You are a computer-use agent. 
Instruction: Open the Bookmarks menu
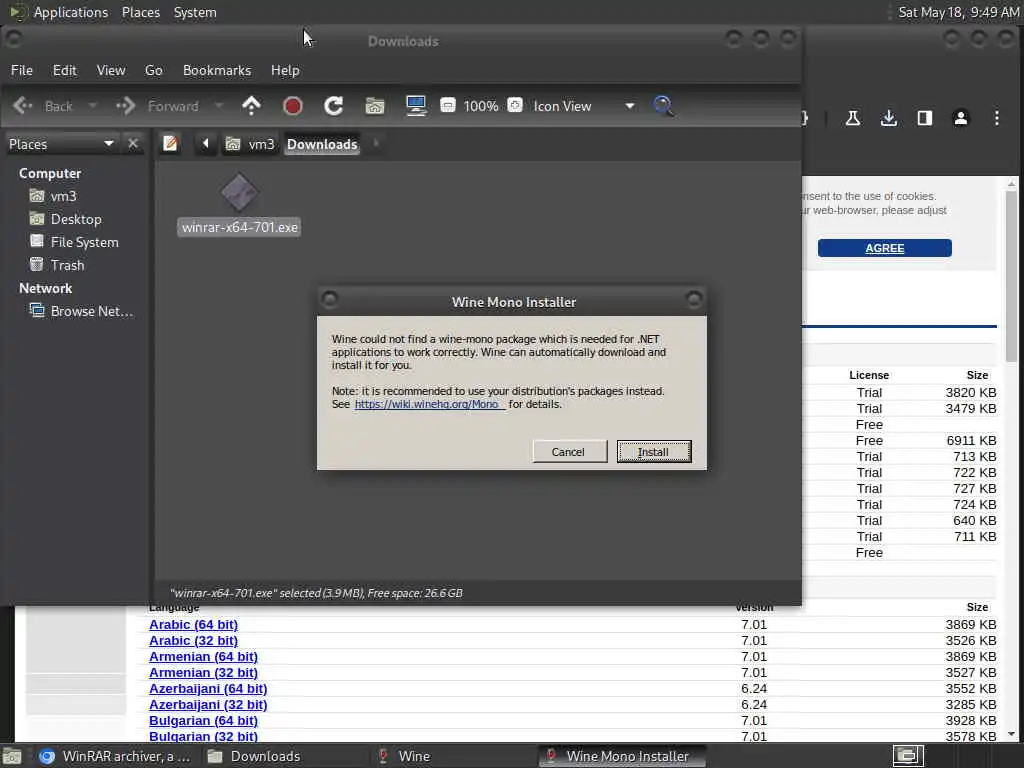[217, 70]
